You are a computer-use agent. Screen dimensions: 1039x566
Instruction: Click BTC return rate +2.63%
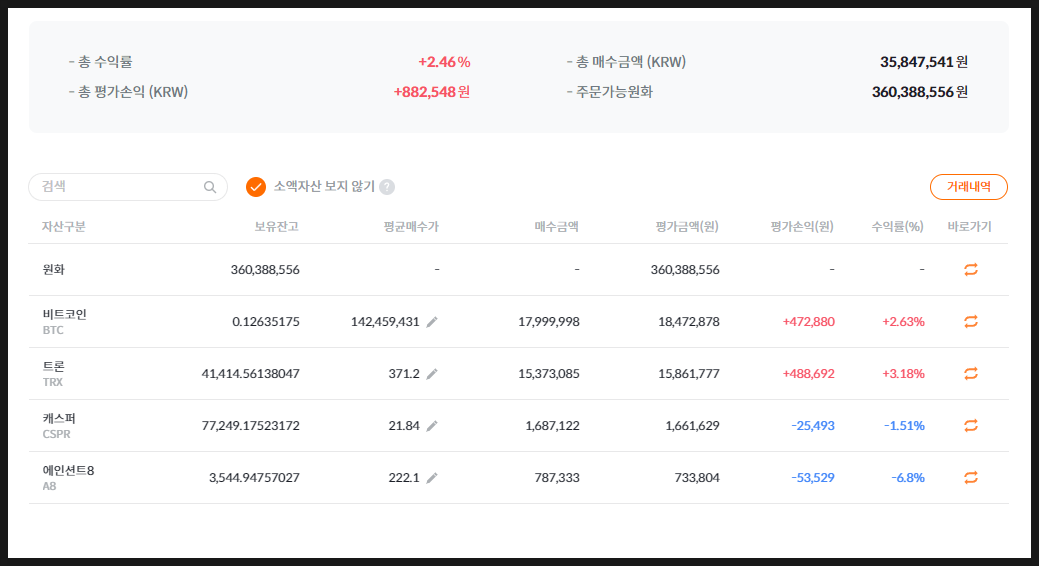pyautogui.click(x=903, y=321)
